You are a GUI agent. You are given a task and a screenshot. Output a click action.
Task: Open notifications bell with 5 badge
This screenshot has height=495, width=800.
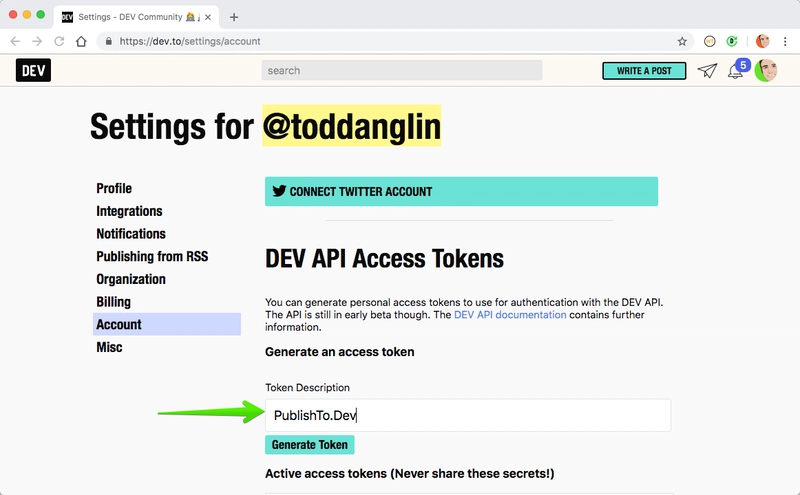[737, 69]
